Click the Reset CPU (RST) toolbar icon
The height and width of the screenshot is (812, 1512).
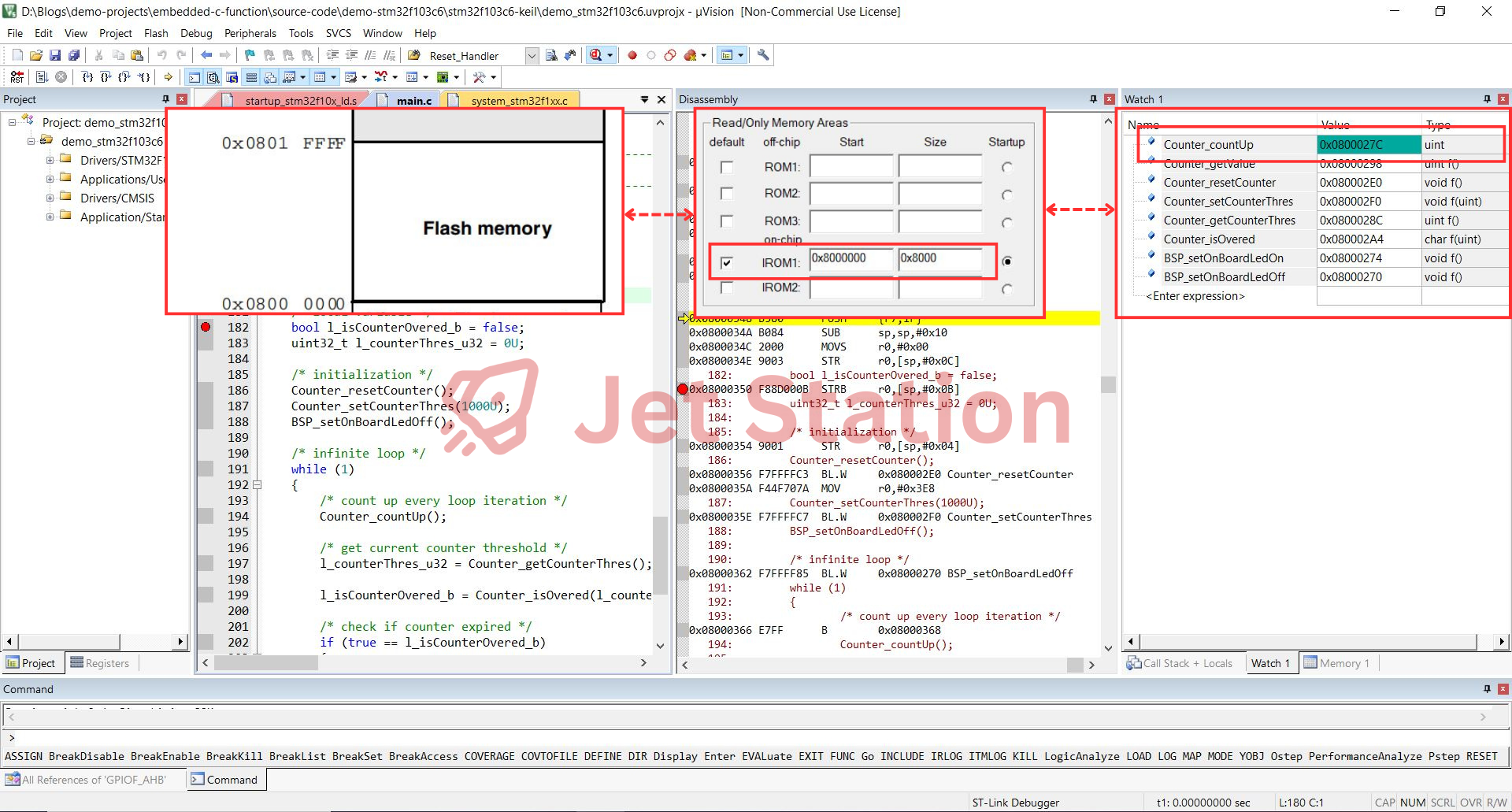coord(17,77)
